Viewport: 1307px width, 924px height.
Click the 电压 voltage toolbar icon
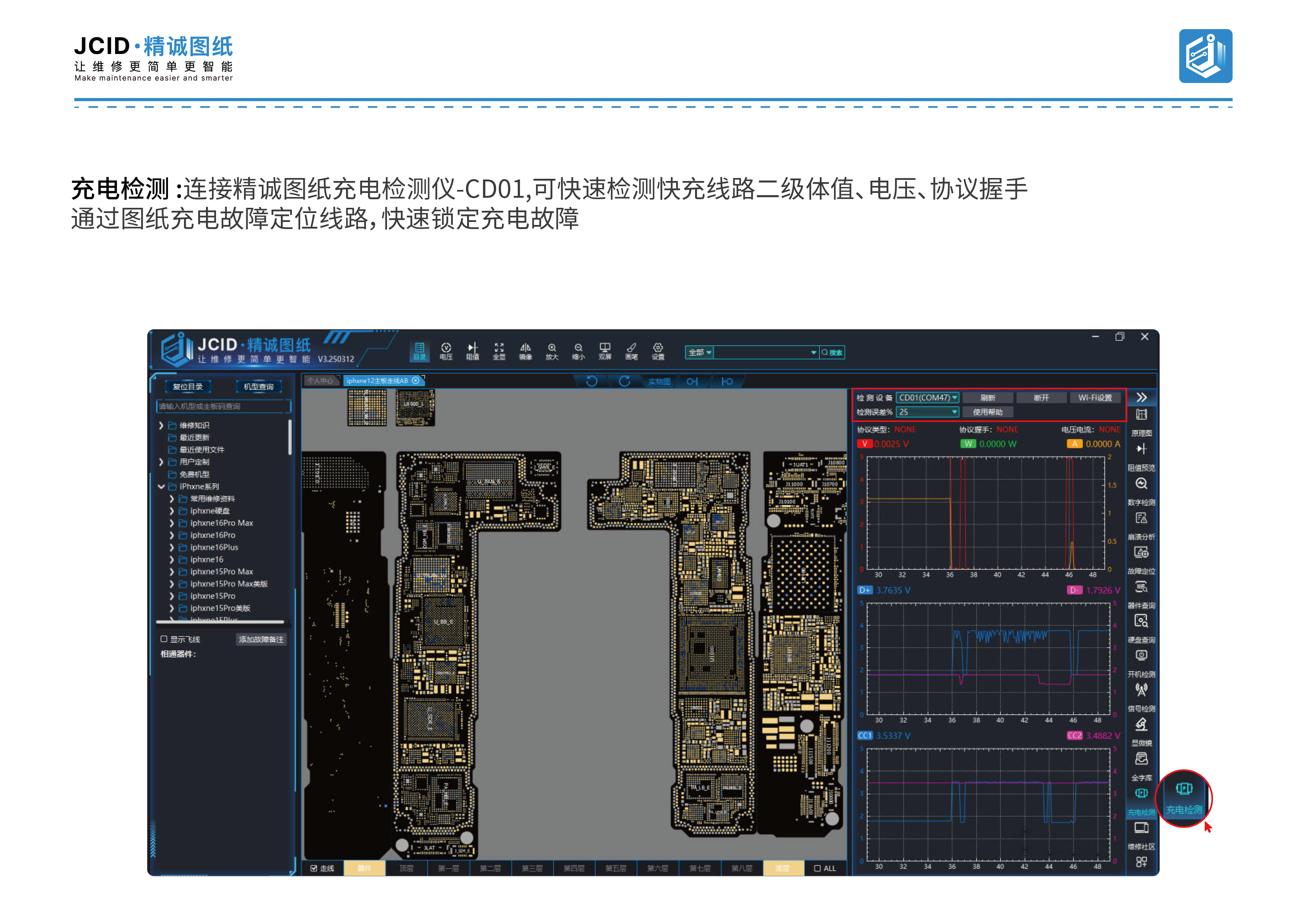tap(446, 351)
